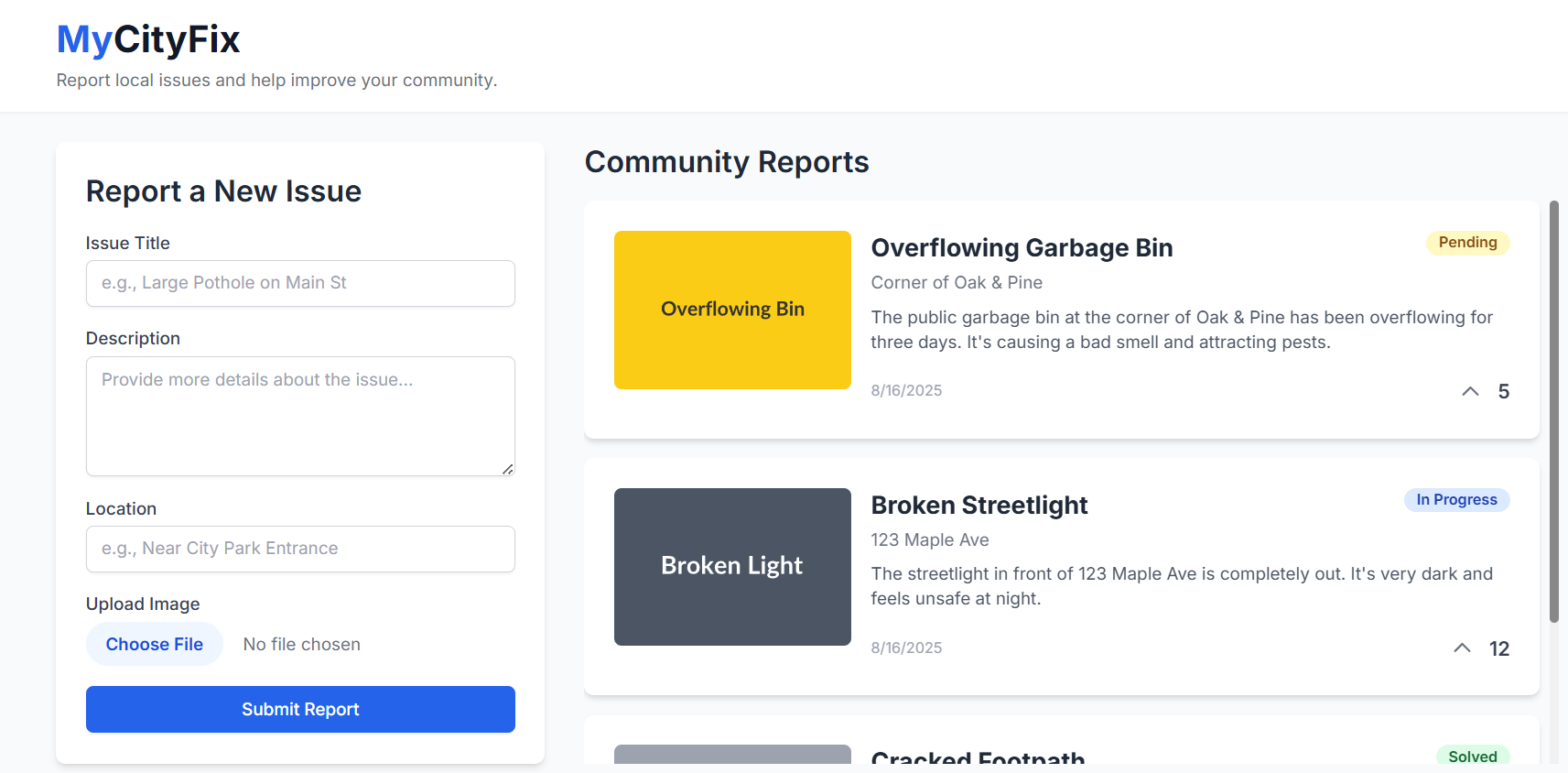This screenshot has height=773, width=1568.
Task: Focus the Description text area
Action: point(300,416)
